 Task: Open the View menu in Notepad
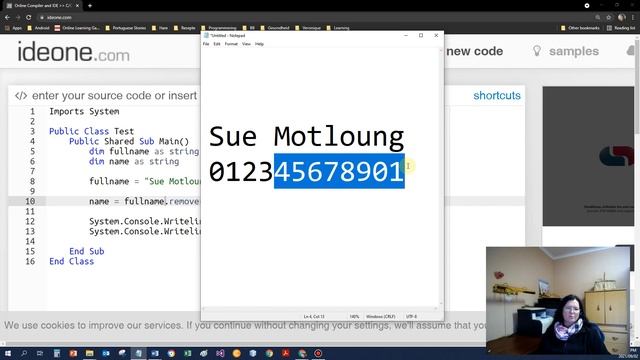(246, 44)
